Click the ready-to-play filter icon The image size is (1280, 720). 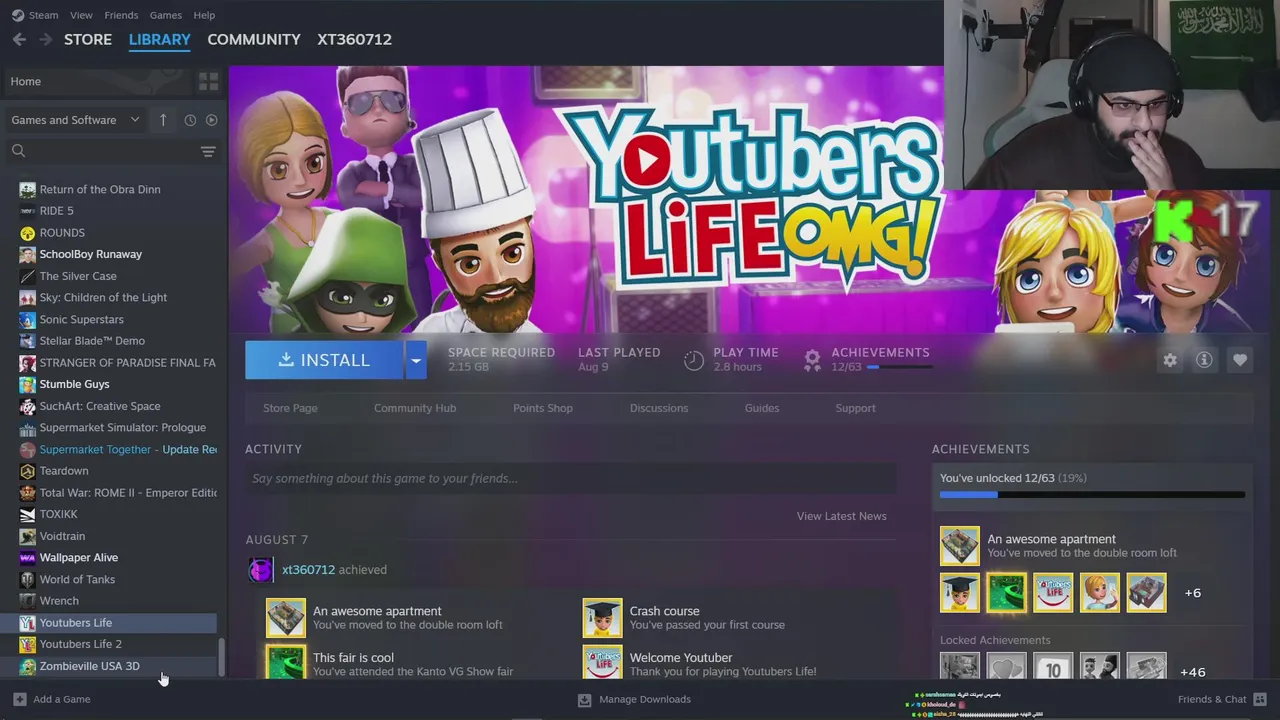[211, 120]
